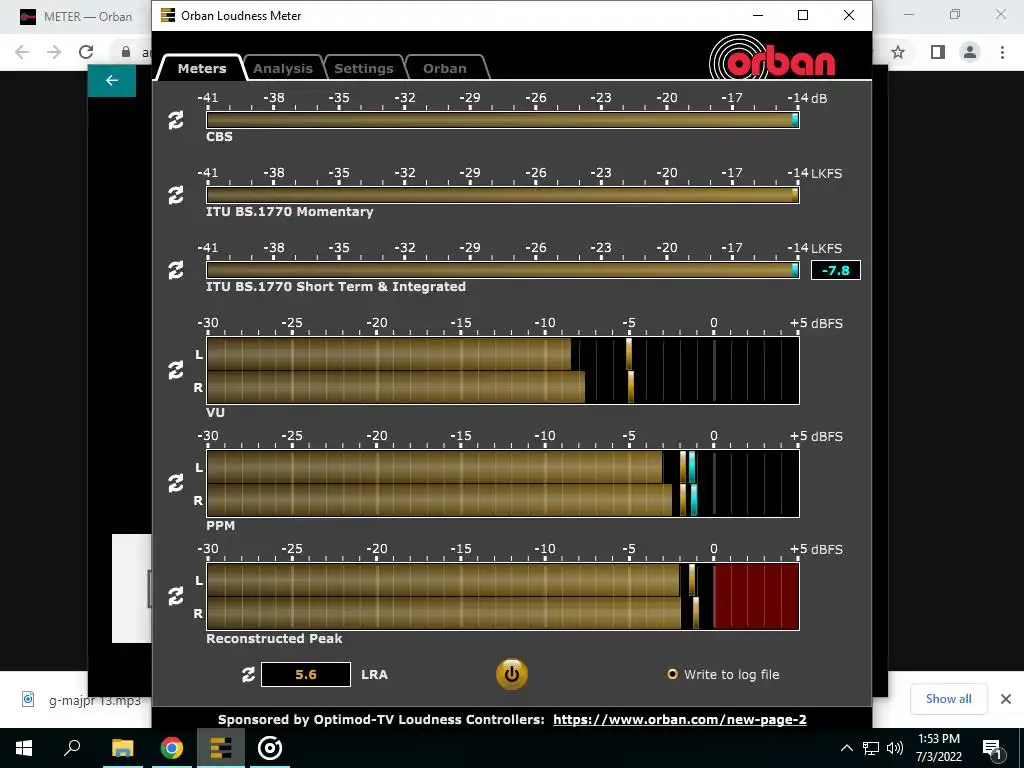Reset the PPM meter with its refresh icon
The width and height of the screenshot is (1024, 768).
coord(176,483)
